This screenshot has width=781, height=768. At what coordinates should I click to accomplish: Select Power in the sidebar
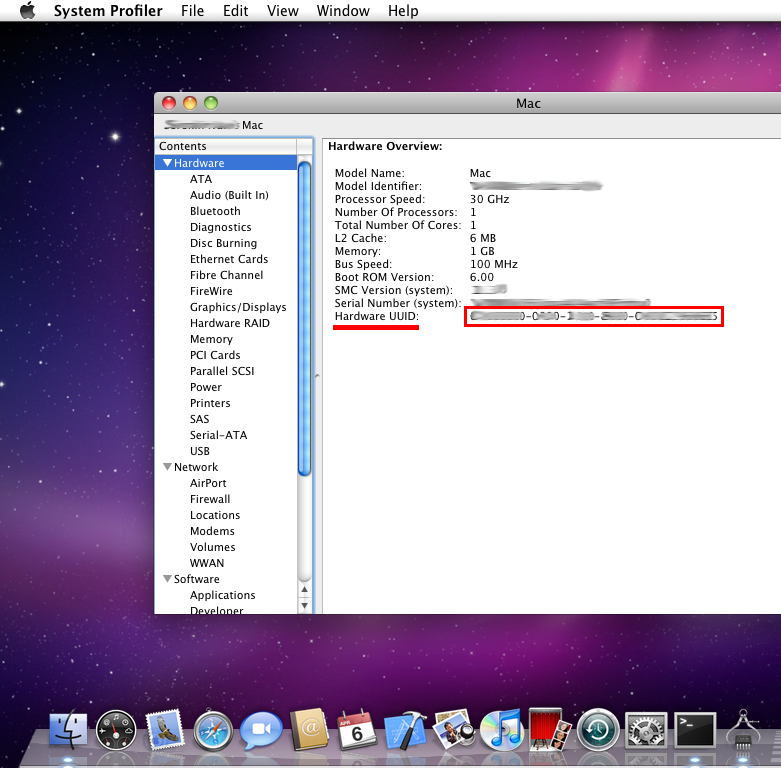[206, 387]
